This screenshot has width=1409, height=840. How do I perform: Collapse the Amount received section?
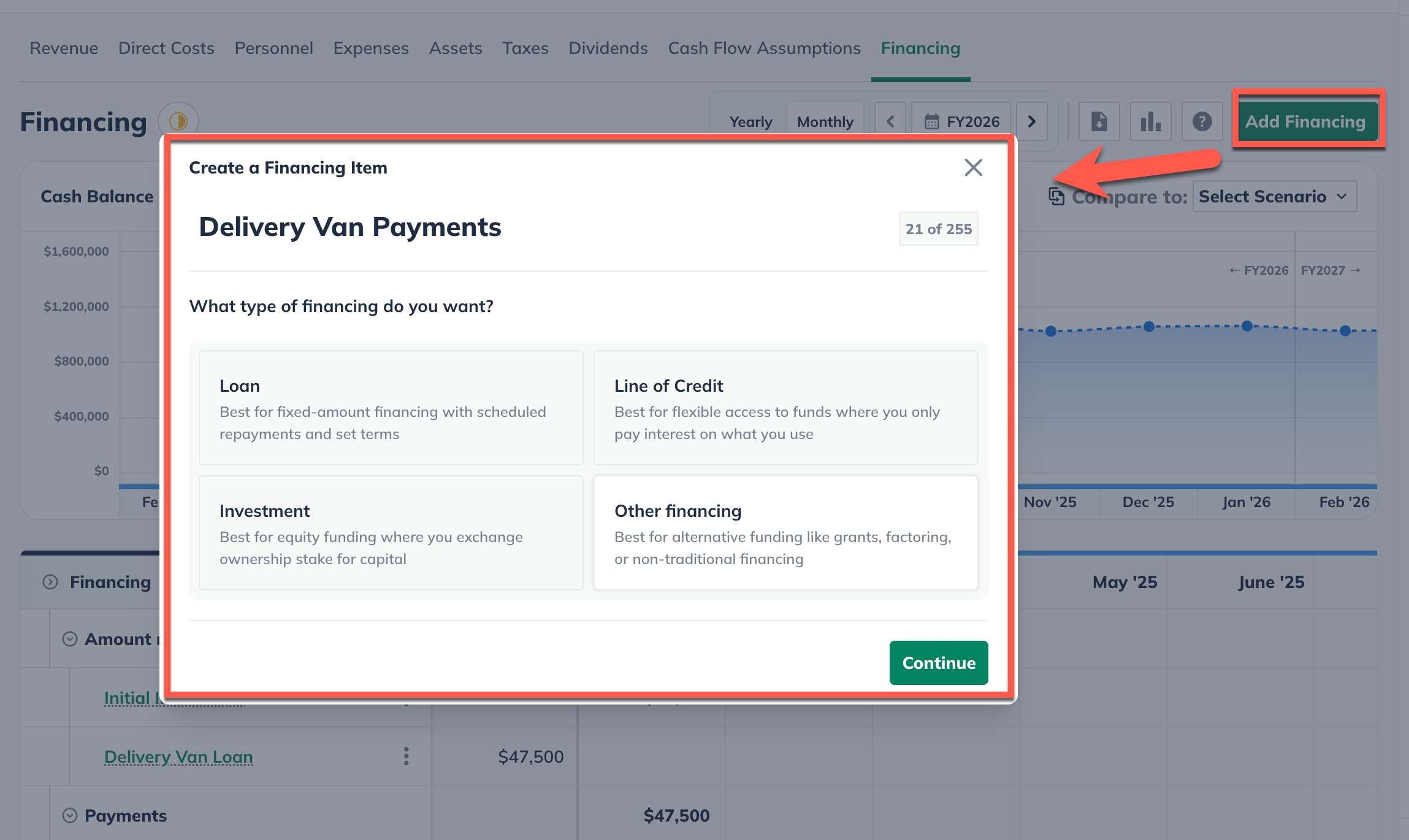click(69, 638)
